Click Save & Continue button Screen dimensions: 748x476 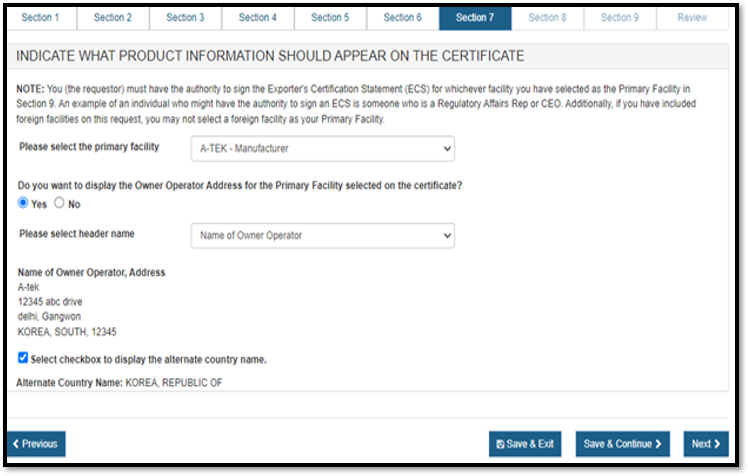click(x=622, y=444)
